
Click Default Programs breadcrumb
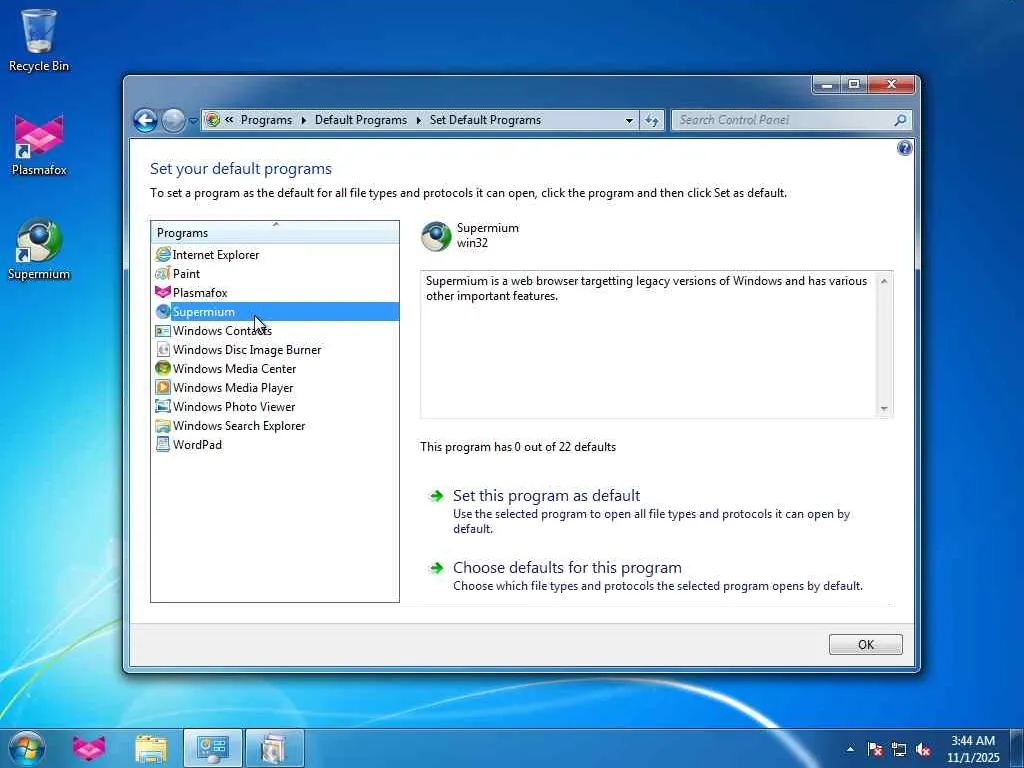click(360, 120)
